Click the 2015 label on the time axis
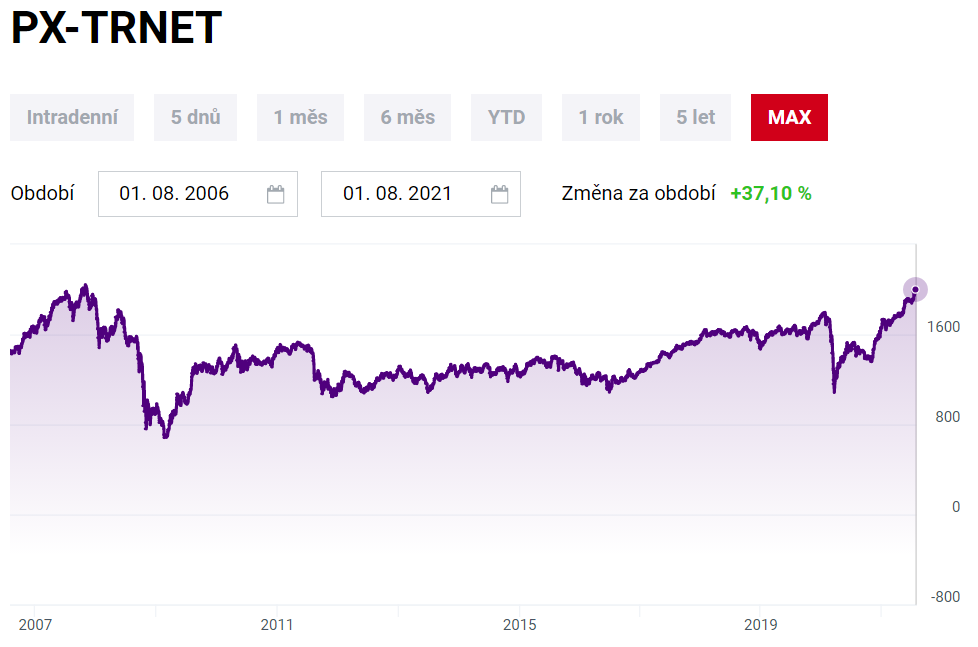Viewport: 978px width, 647px height. point(519,625)
